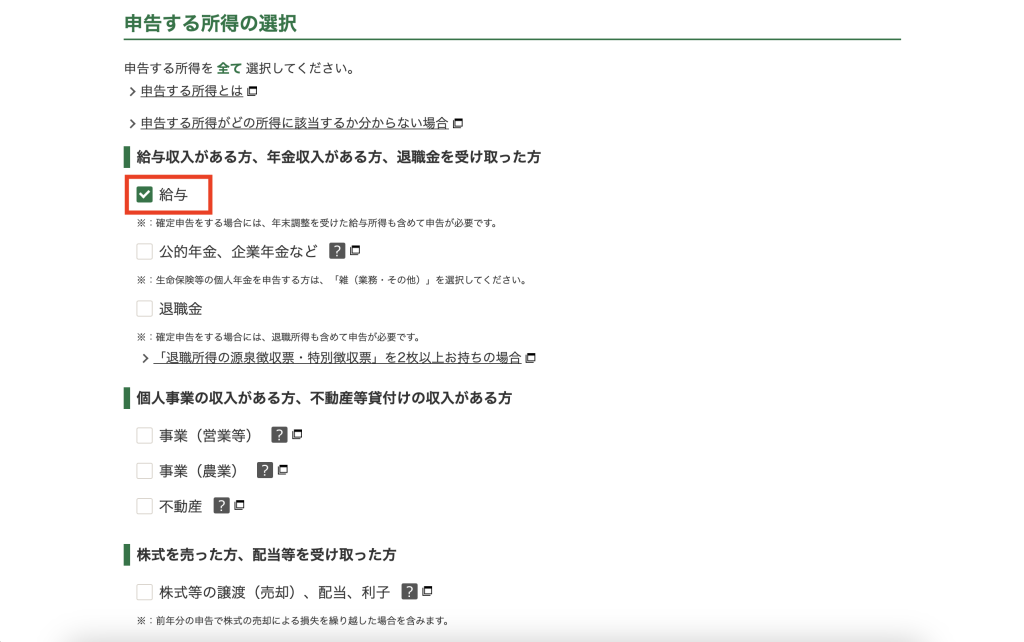This screenshot has width=1024, height=642.
Task: Open the help icon next to 事業(農業)
Action: [x=265, y=470]
